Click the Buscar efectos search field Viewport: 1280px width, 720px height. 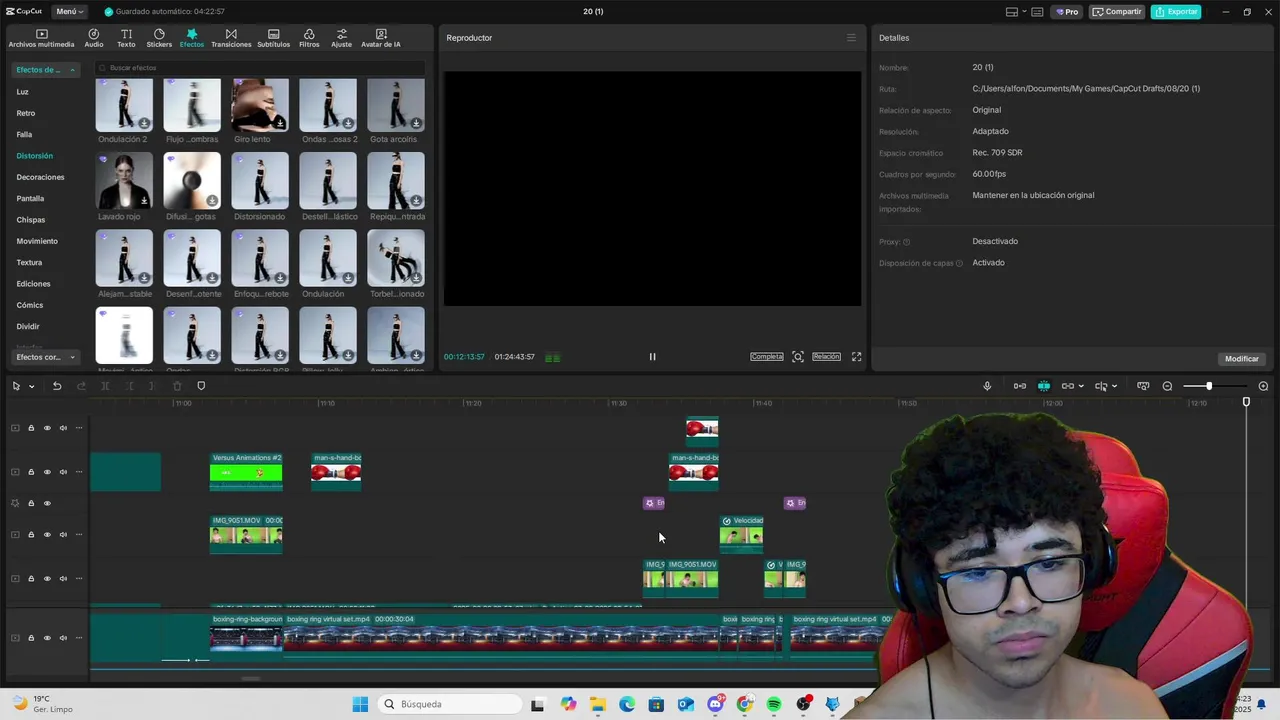[x=260, y=68]
